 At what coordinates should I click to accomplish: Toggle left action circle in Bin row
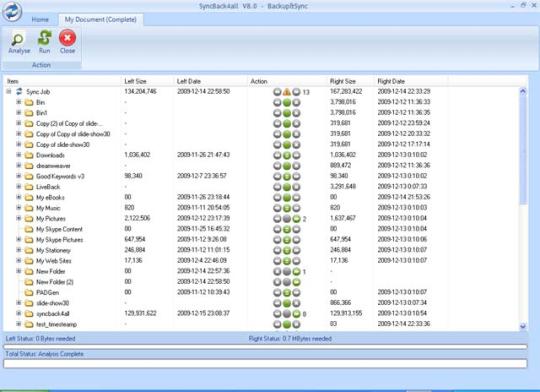click(278, 102)
